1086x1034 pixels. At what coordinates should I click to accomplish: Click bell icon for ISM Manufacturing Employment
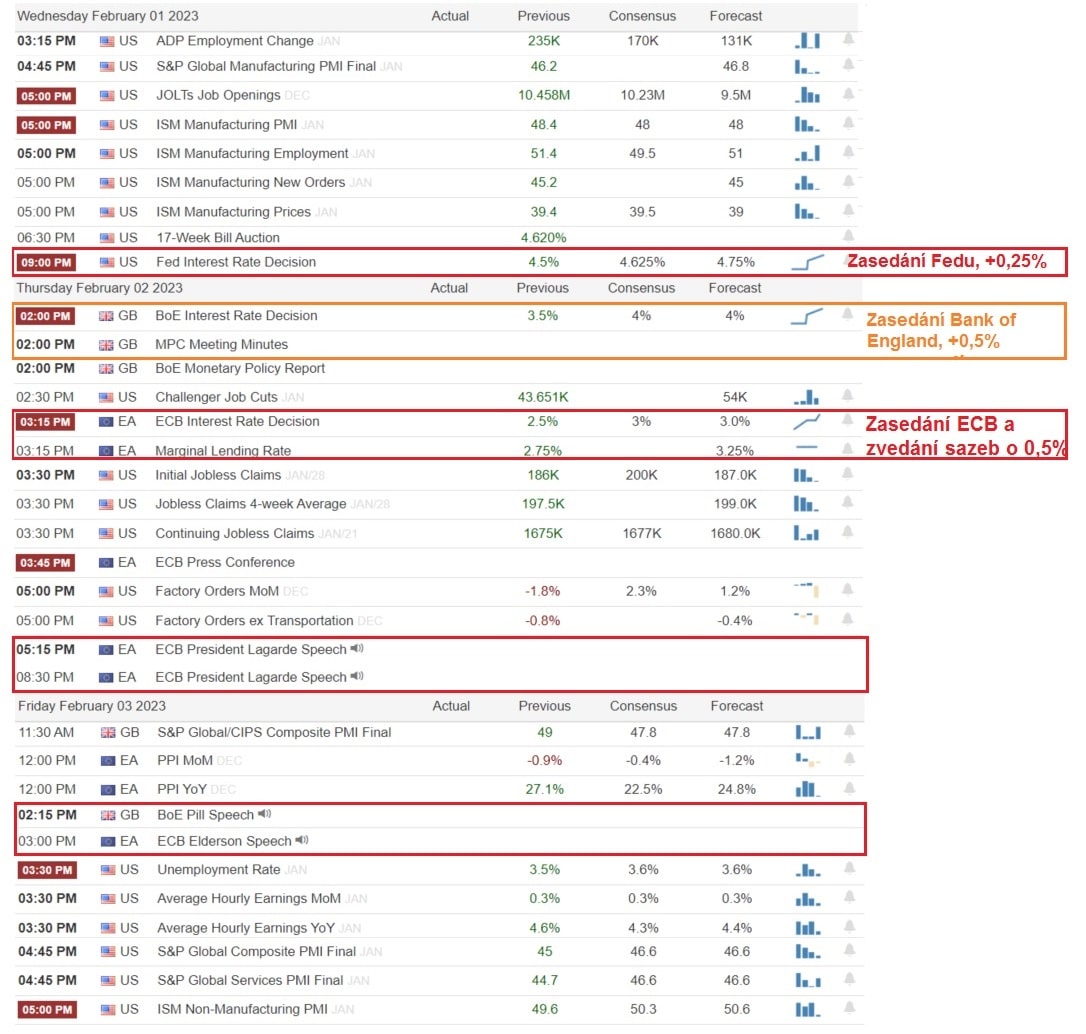point(848,152)
